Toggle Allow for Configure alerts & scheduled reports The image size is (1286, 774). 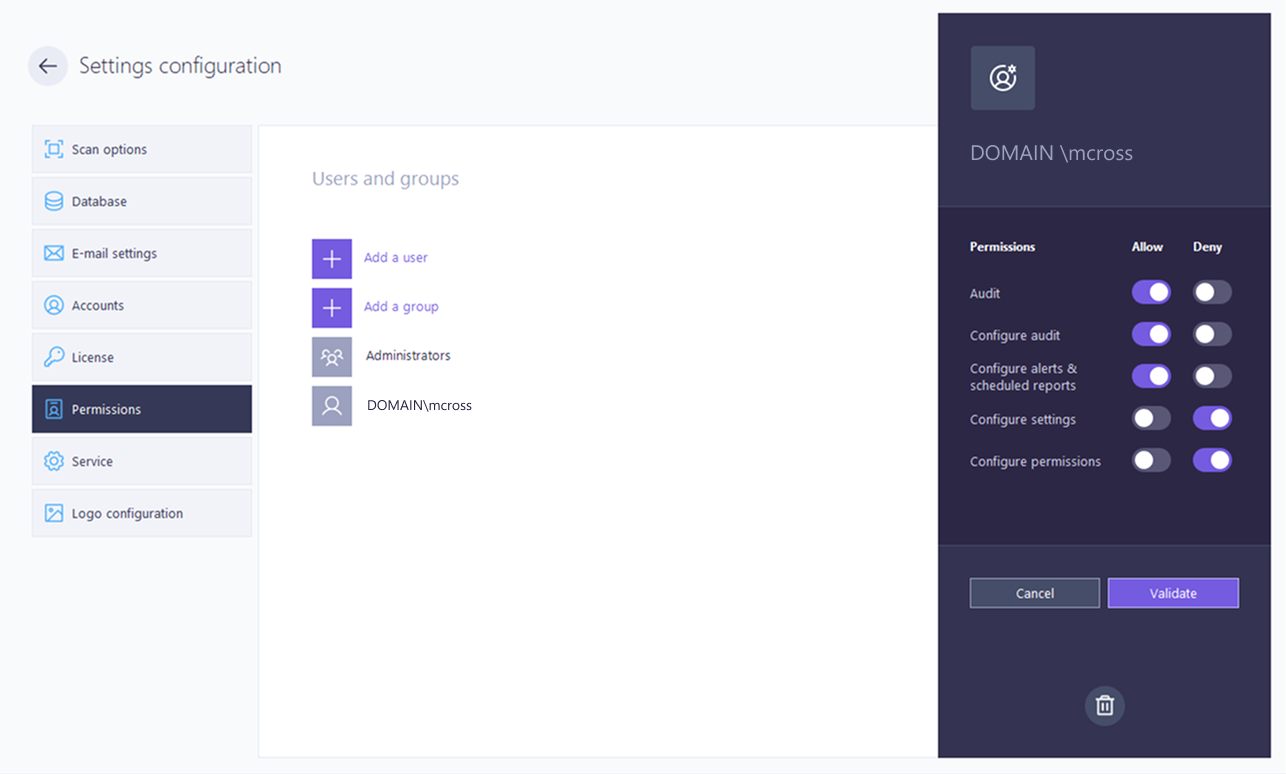[x=1151, y=376]
